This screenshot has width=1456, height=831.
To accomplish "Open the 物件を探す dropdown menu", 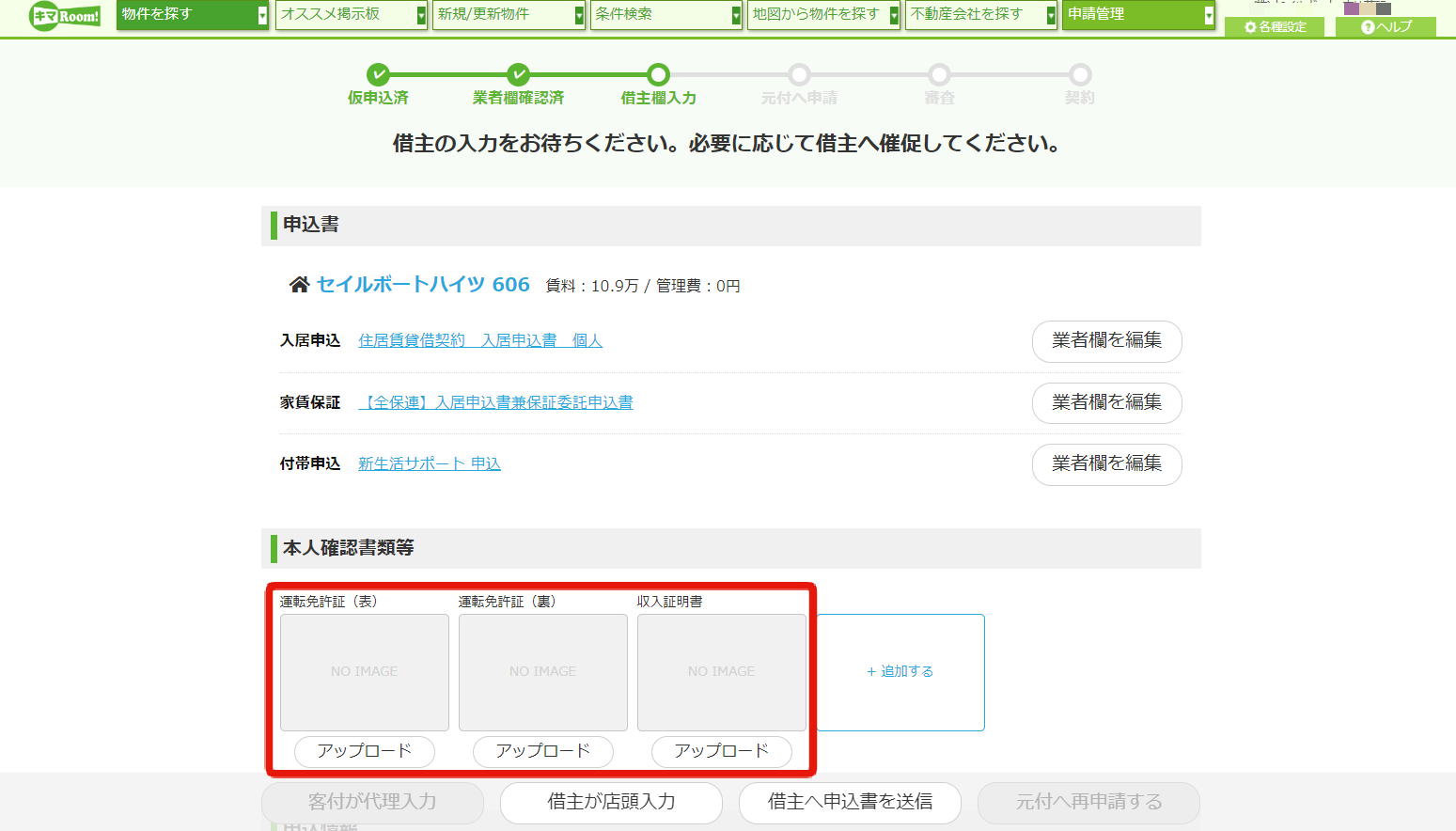I will pyautogui.click(x=193, y=14).
